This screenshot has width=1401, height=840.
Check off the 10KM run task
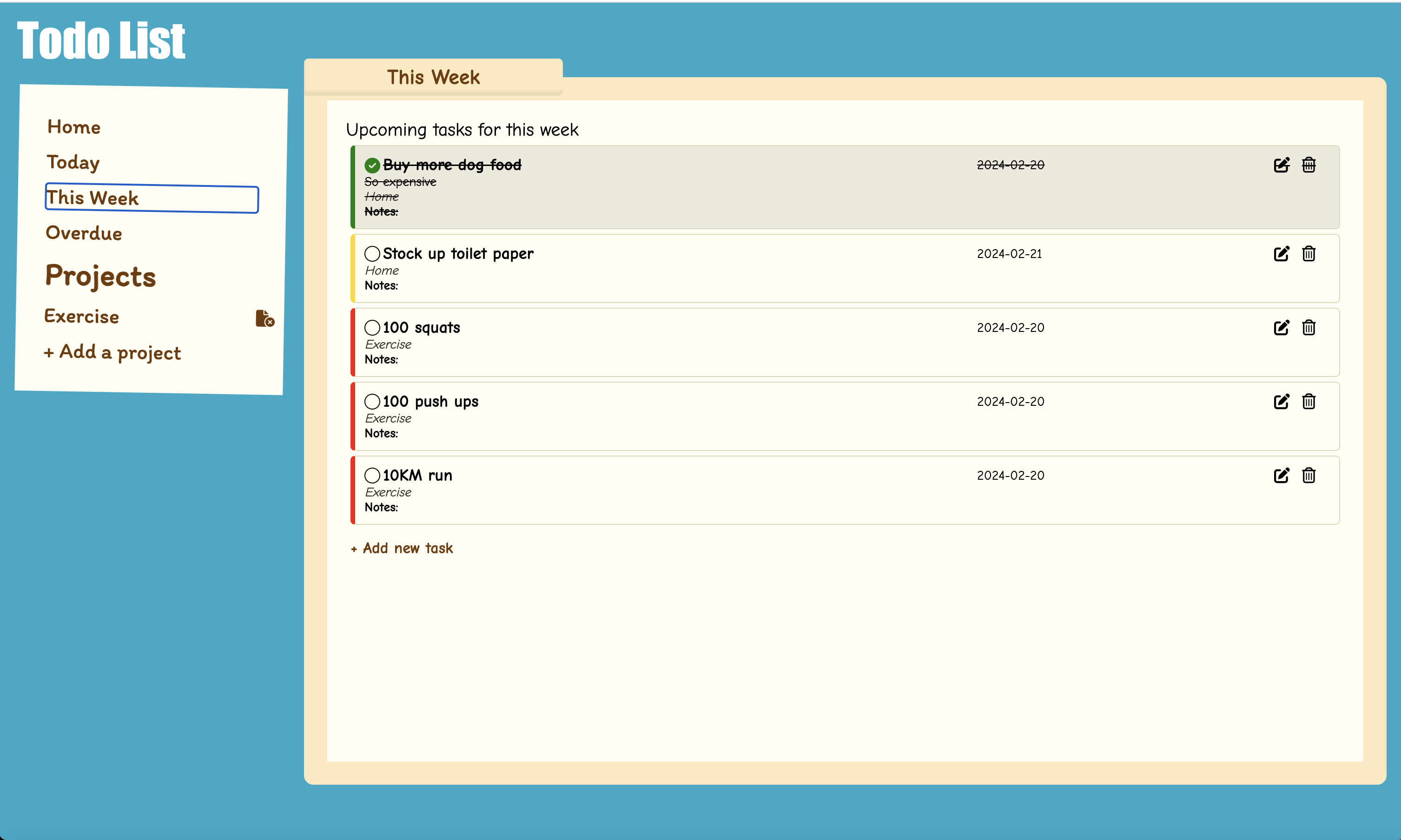(x=372, y=476)
